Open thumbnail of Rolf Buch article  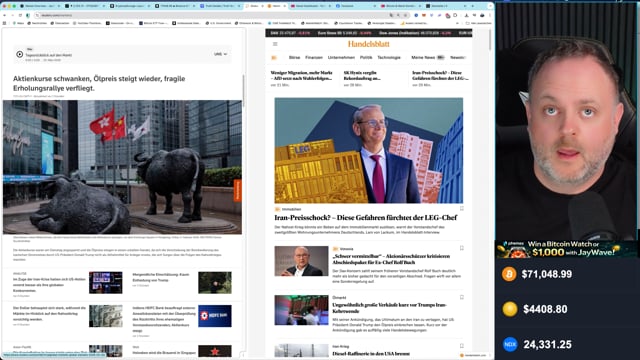[301, 261]
